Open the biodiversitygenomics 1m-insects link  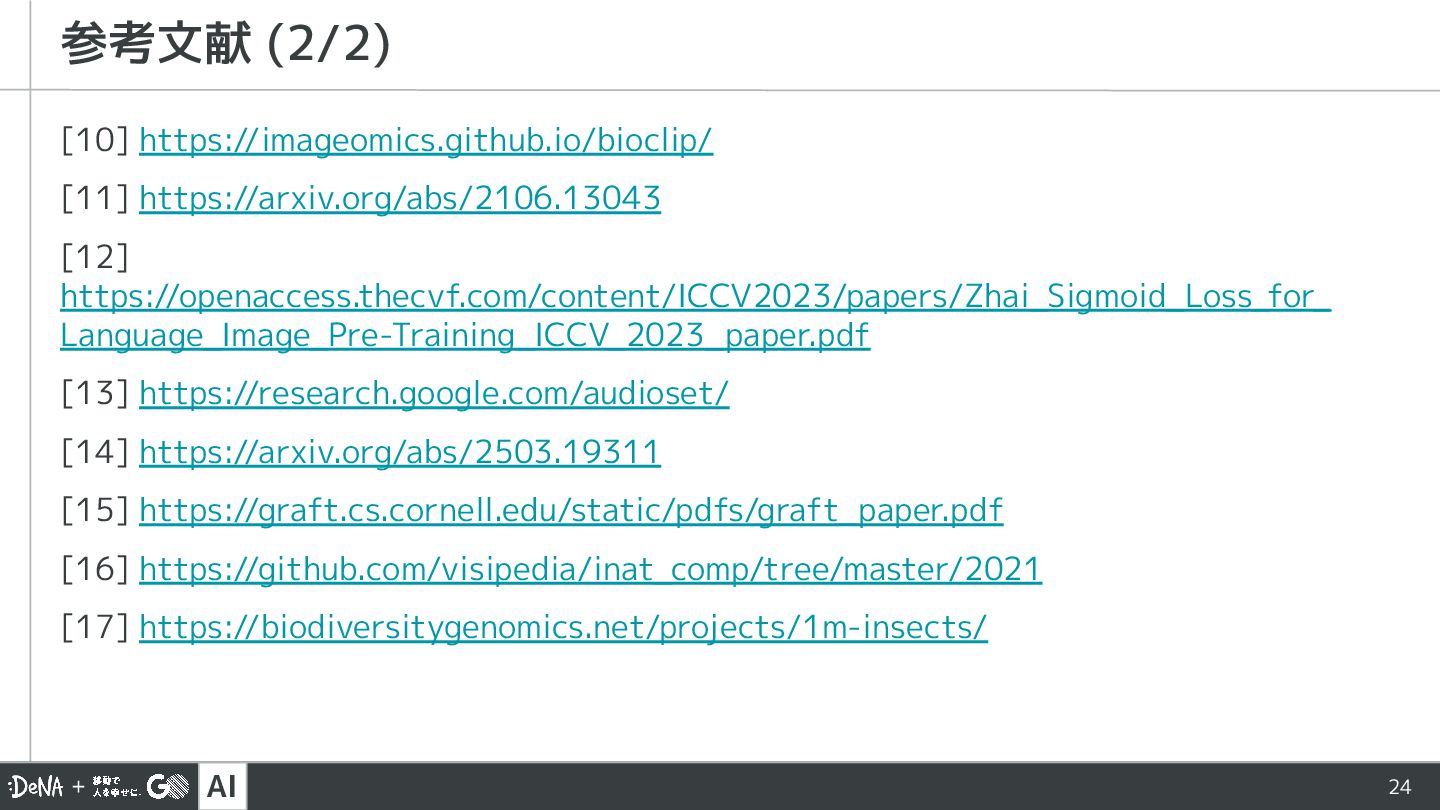tap(563, 627)
